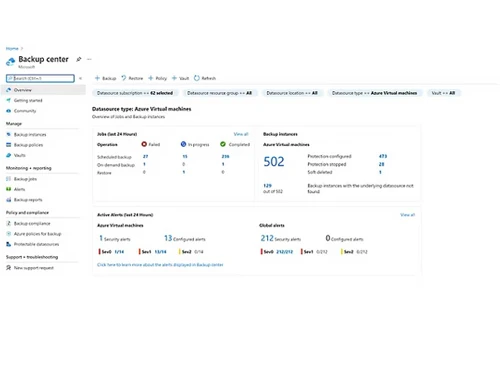This screenshot has width=500, height=375.
Task: Click the Protectable datasources icon
Action: coord(9,244)
